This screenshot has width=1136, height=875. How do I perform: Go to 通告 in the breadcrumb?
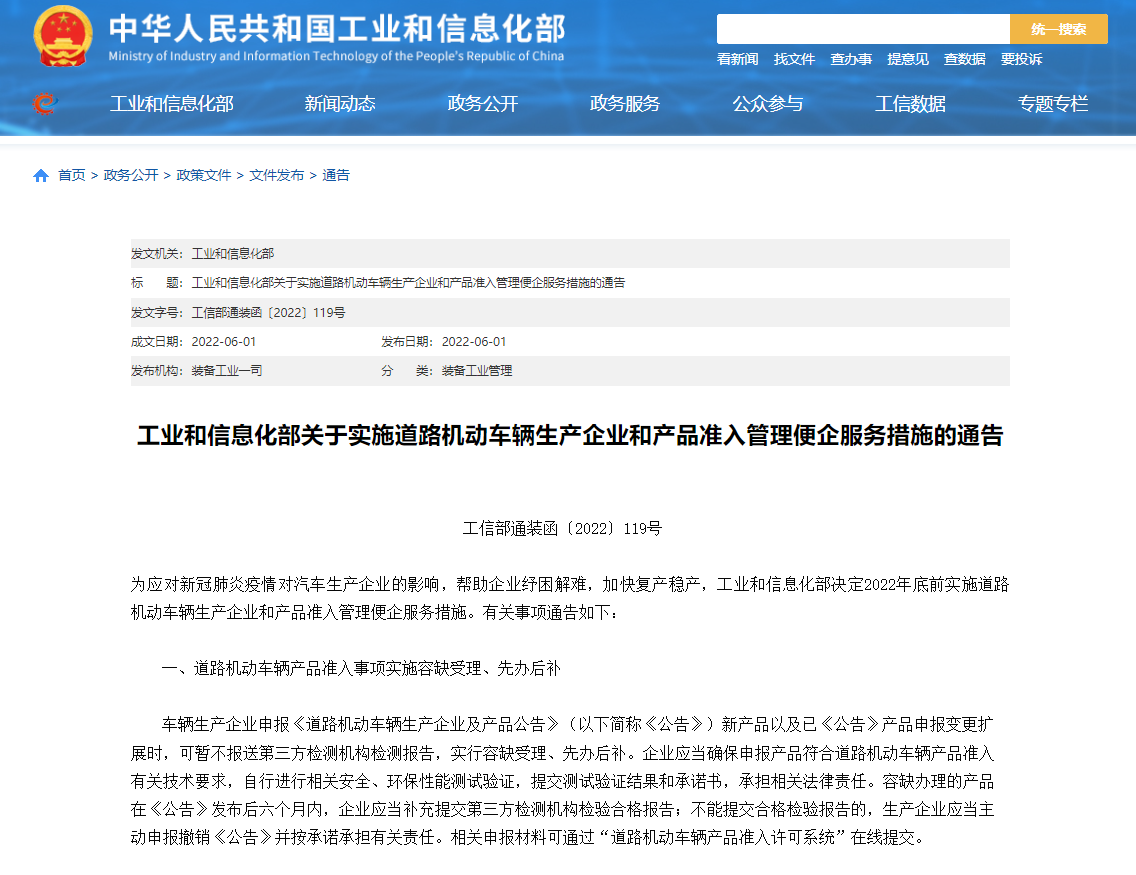coord(335,175)
